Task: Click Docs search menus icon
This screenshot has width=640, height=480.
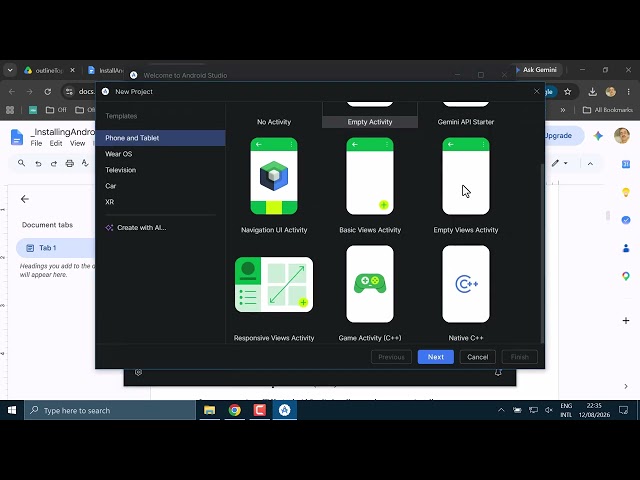Action: pyautogui.click(x=22, y=163)
